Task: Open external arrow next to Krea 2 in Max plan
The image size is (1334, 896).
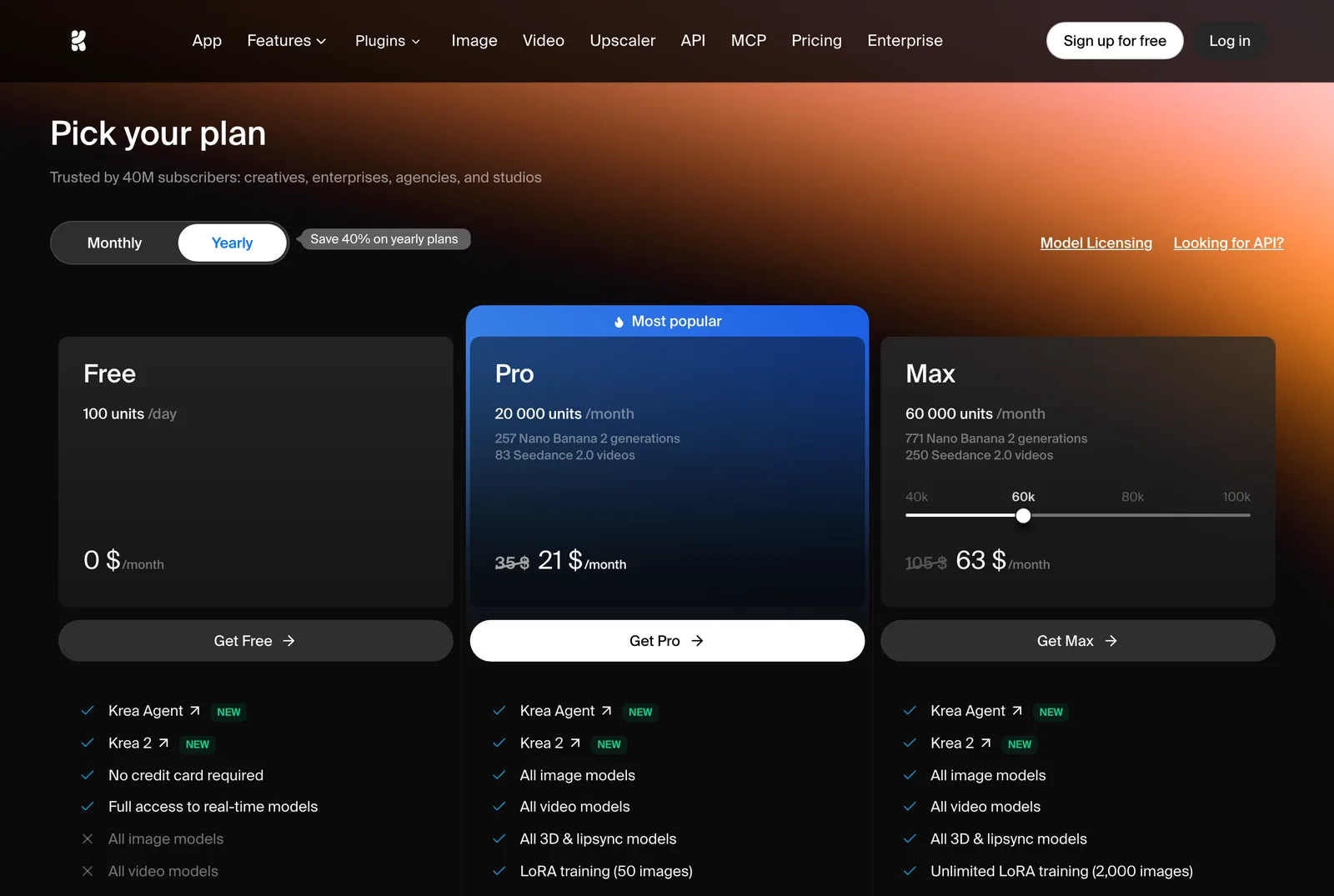Action: [x=986, y=743]
